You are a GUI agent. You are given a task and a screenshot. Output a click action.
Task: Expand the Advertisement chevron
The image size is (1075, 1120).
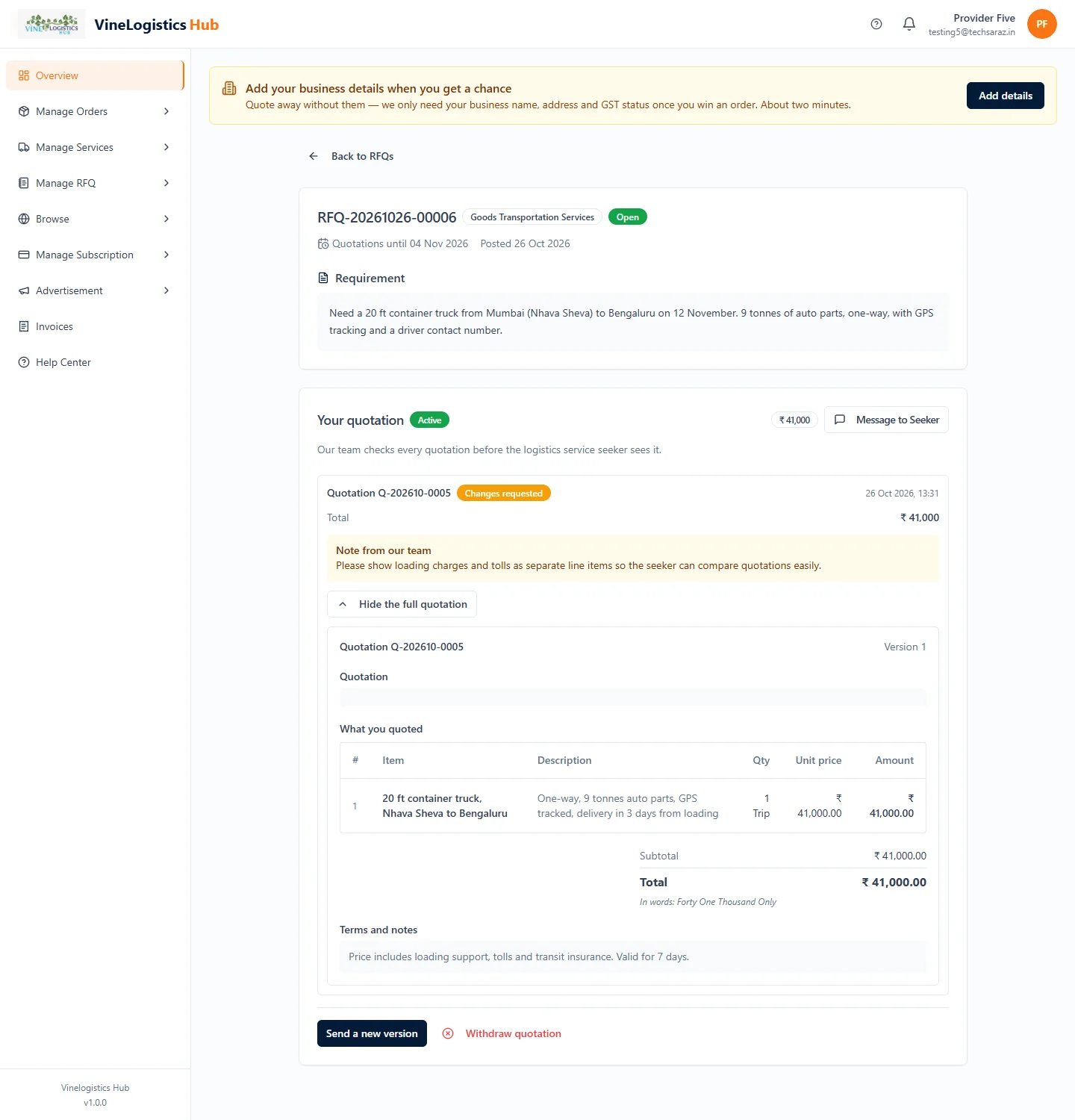(166, 290)
